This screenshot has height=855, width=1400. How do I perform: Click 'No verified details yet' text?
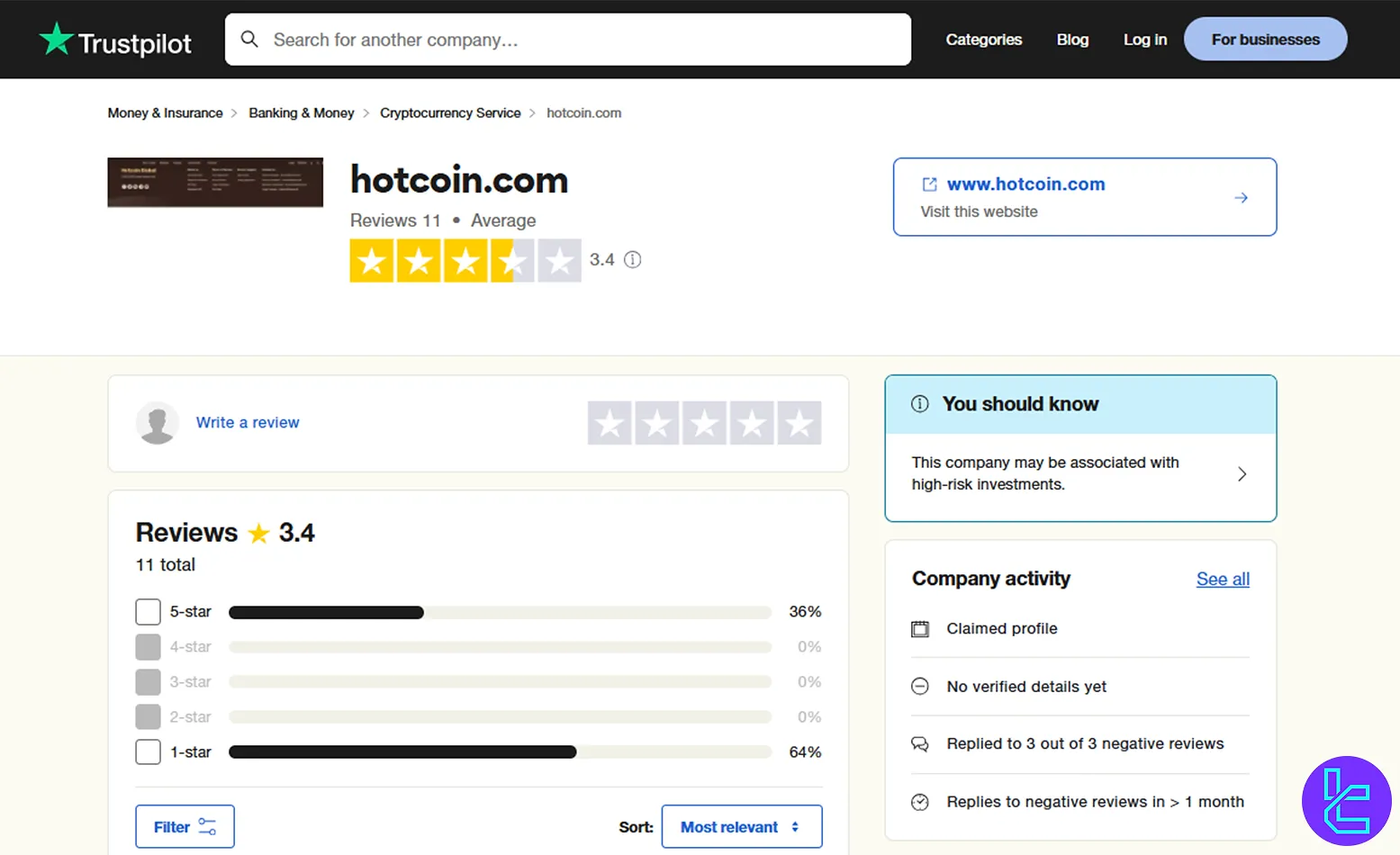(1026, 686)
